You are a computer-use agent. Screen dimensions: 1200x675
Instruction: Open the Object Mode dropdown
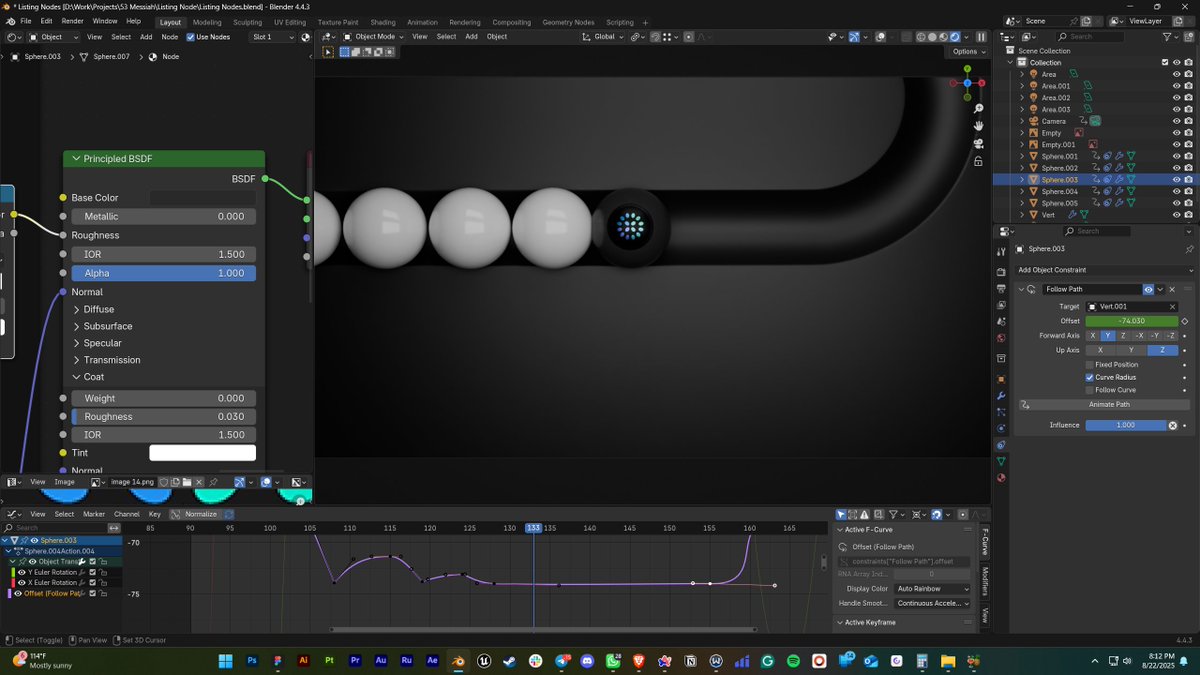pyautogui.click(x=373, y=37)
